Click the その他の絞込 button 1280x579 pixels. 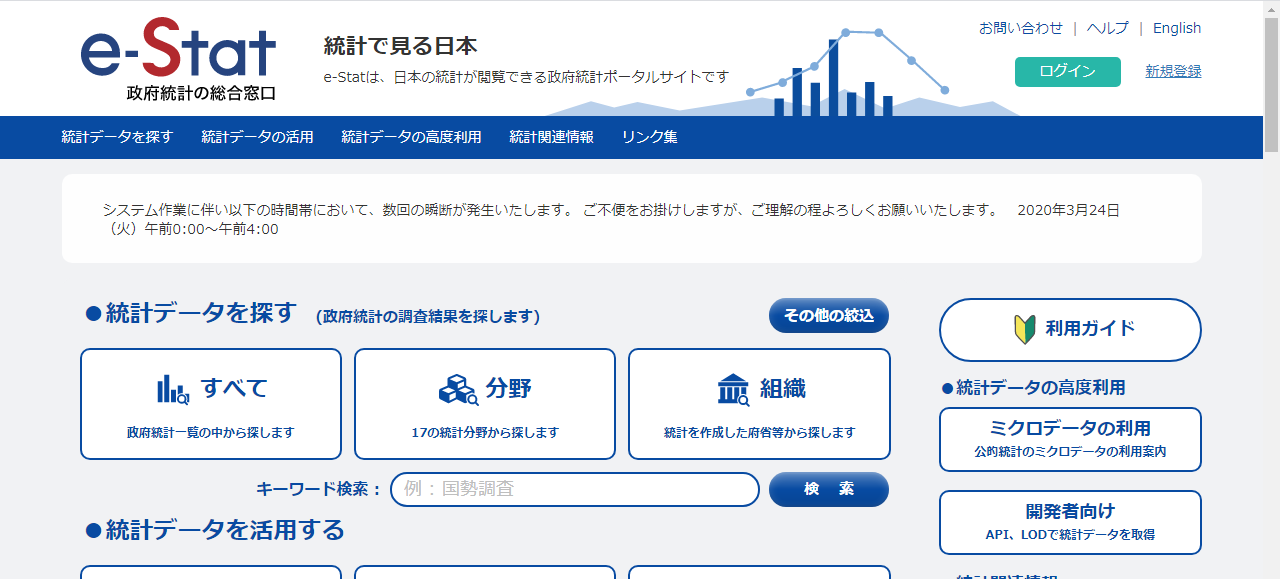[828, 315]
